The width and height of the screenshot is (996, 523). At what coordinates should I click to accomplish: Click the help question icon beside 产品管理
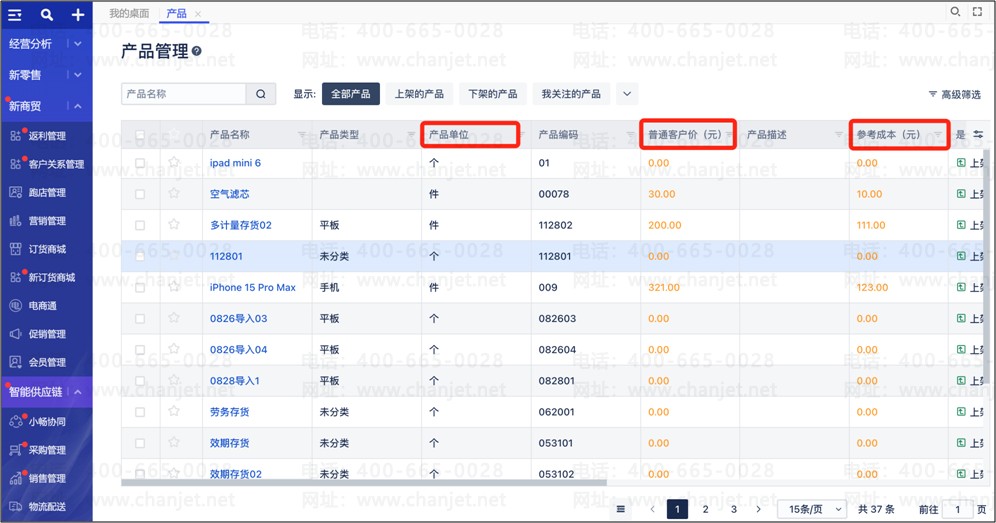coord(197,51)
